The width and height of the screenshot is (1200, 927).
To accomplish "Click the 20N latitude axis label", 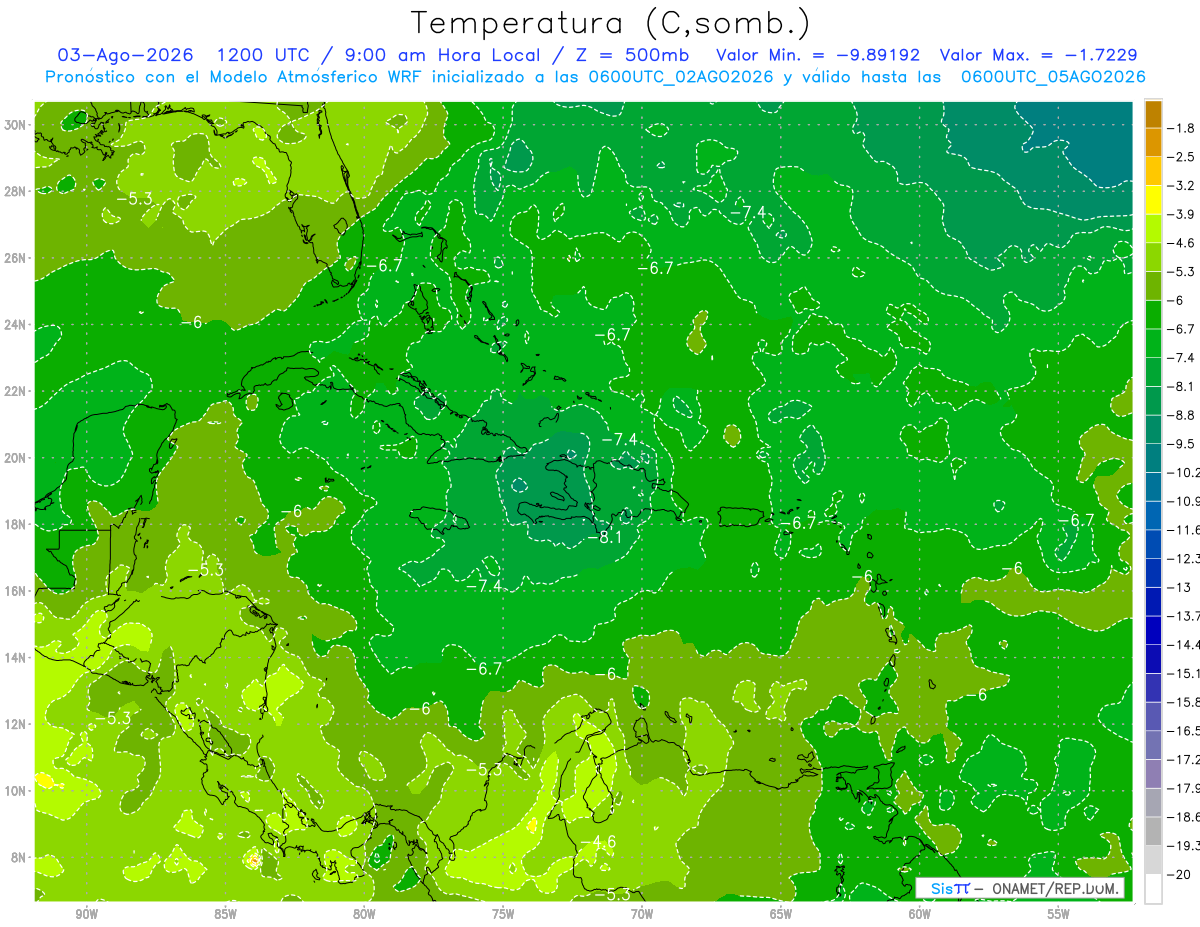I will 15,458.
